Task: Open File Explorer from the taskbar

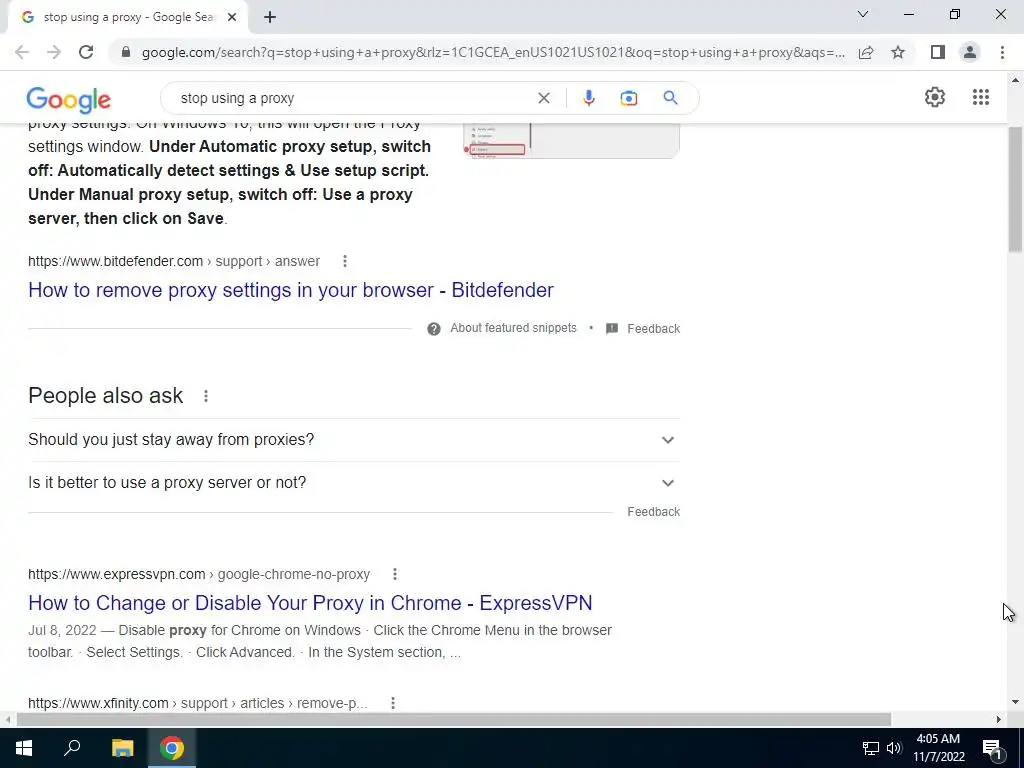Action: tap(122, 748)
